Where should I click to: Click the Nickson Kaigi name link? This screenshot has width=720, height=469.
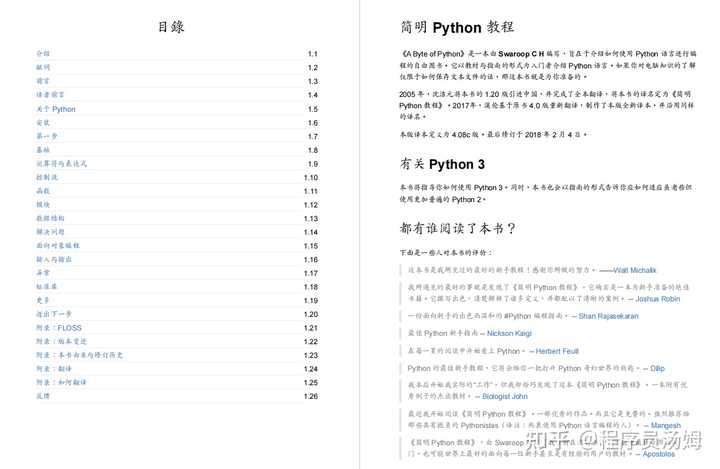click(509, 333)
